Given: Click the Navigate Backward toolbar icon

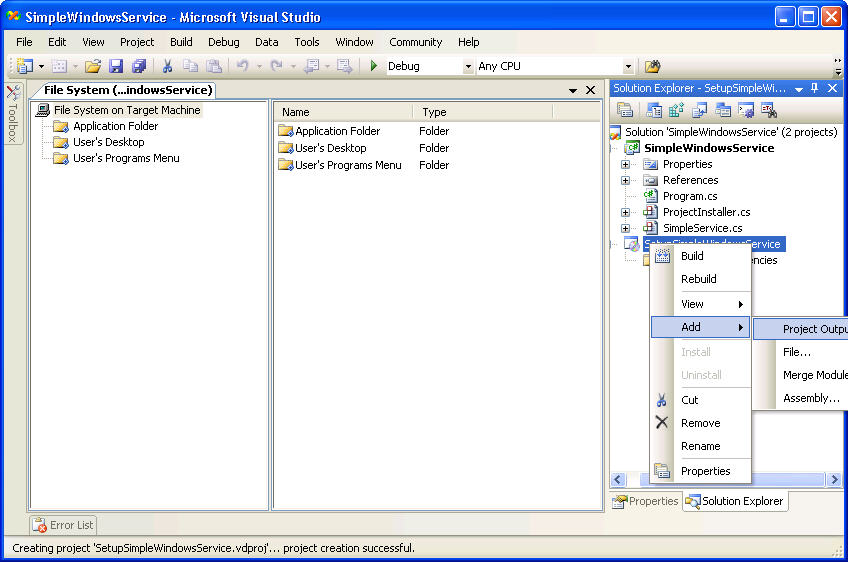Looking at the screenshot, I should (312, 66).
